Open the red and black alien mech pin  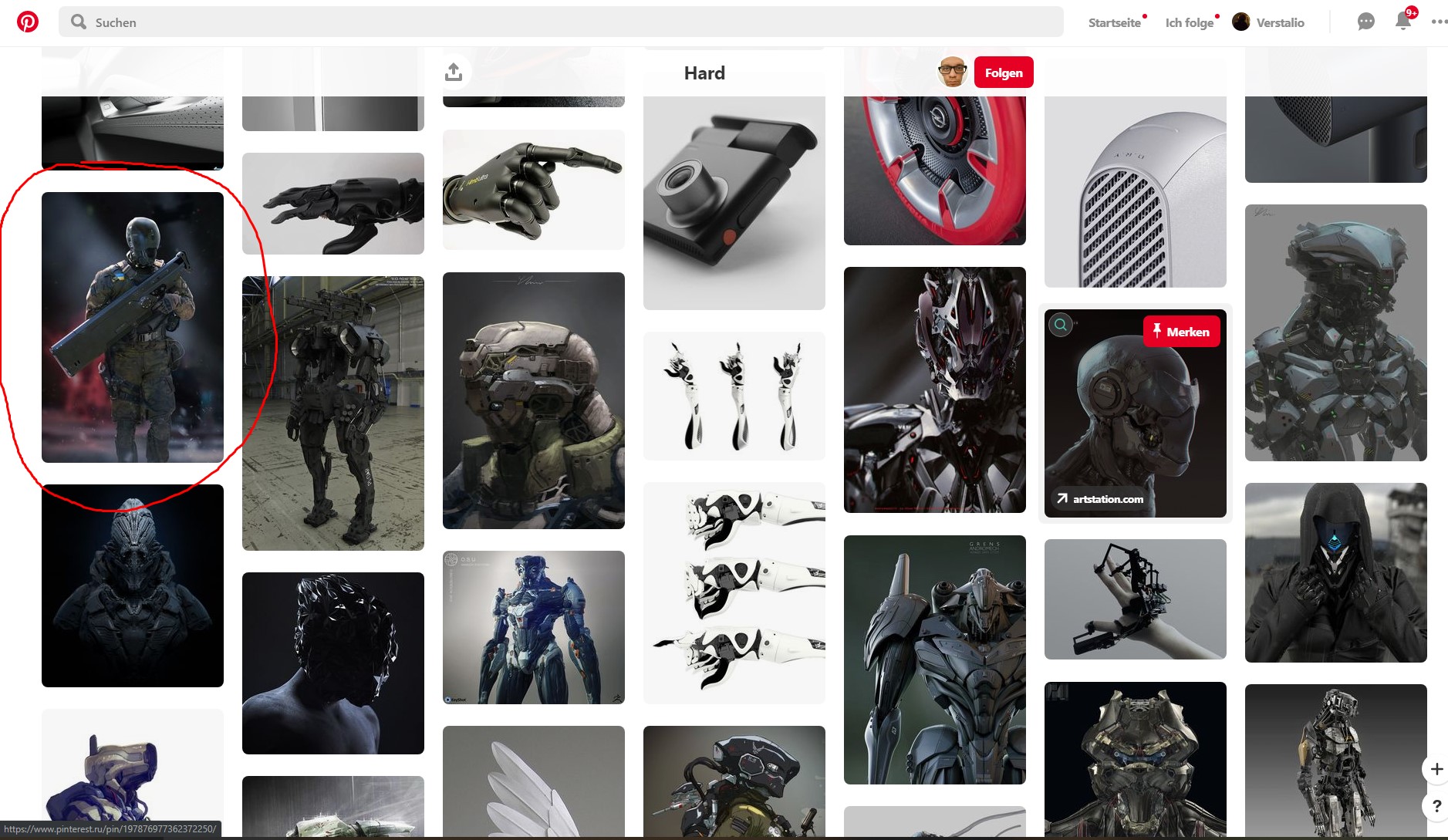(935, 390)
